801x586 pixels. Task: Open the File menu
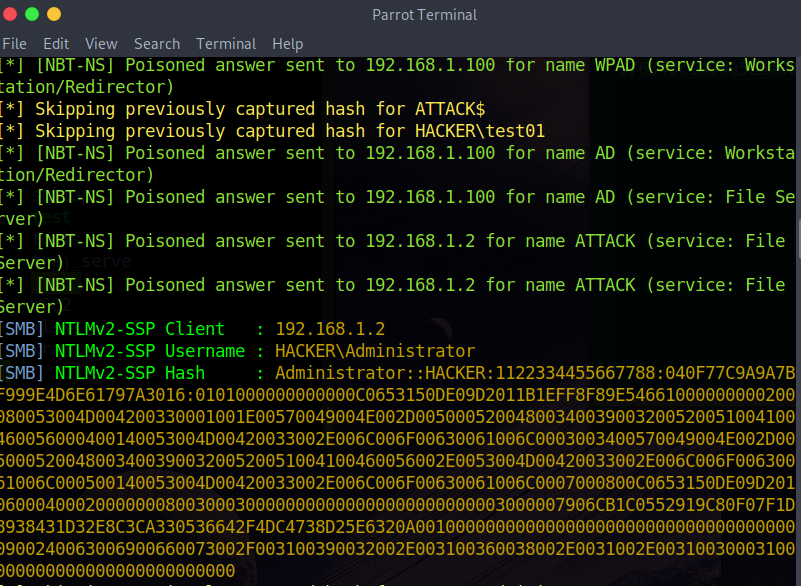[x=15, y=44]
